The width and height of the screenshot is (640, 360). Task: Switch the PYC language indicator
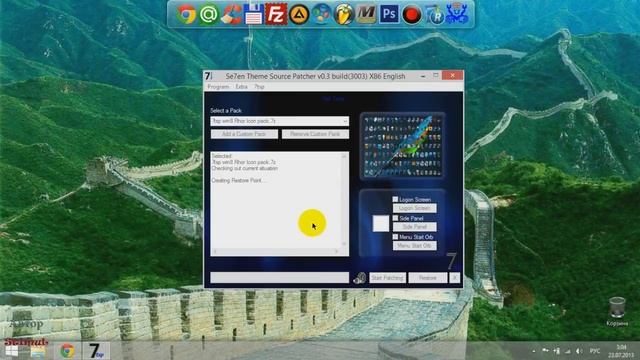coord(595,351)
